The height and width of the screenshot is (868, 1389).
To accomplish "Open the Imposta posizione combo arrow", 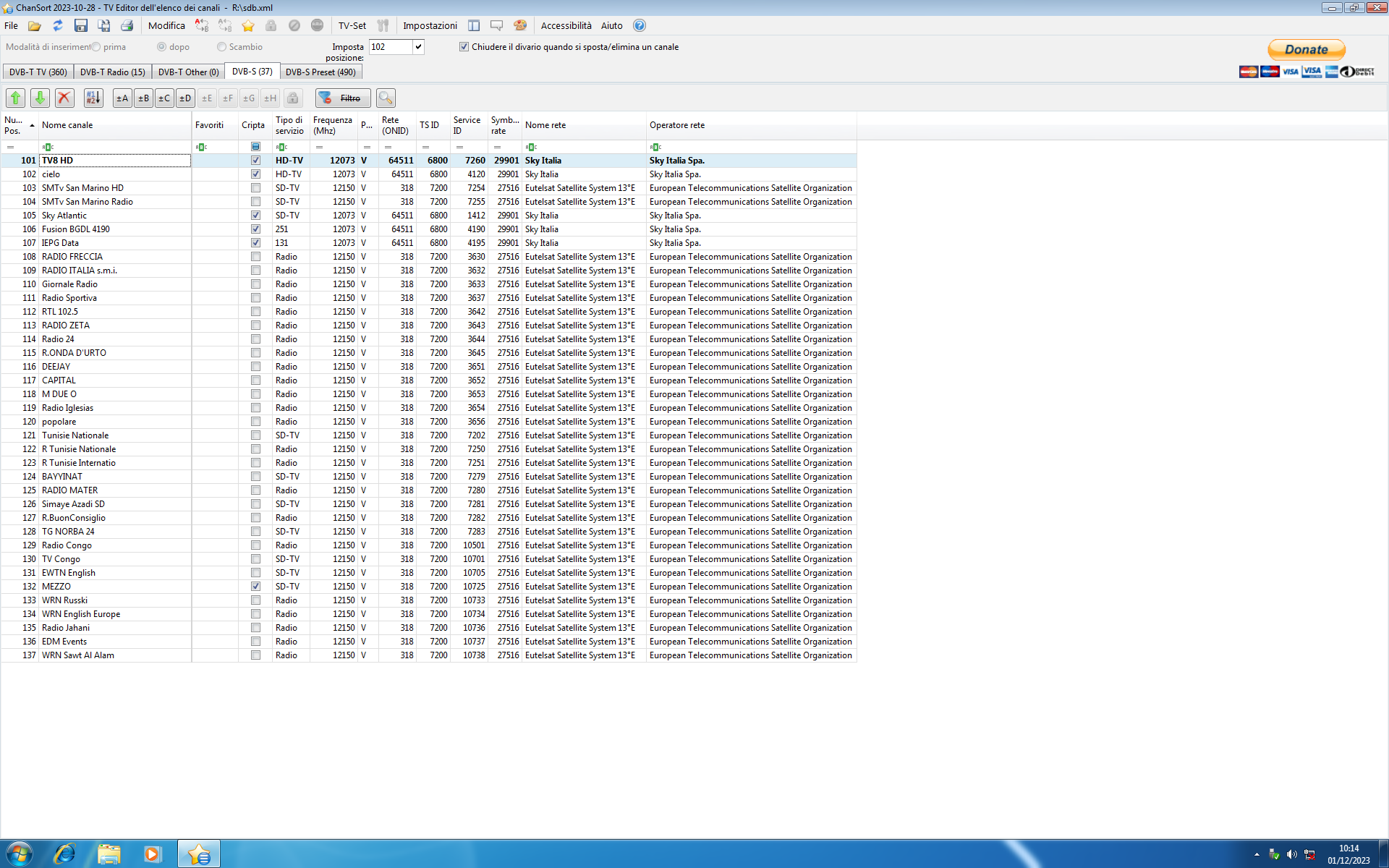I will [418, 47].
